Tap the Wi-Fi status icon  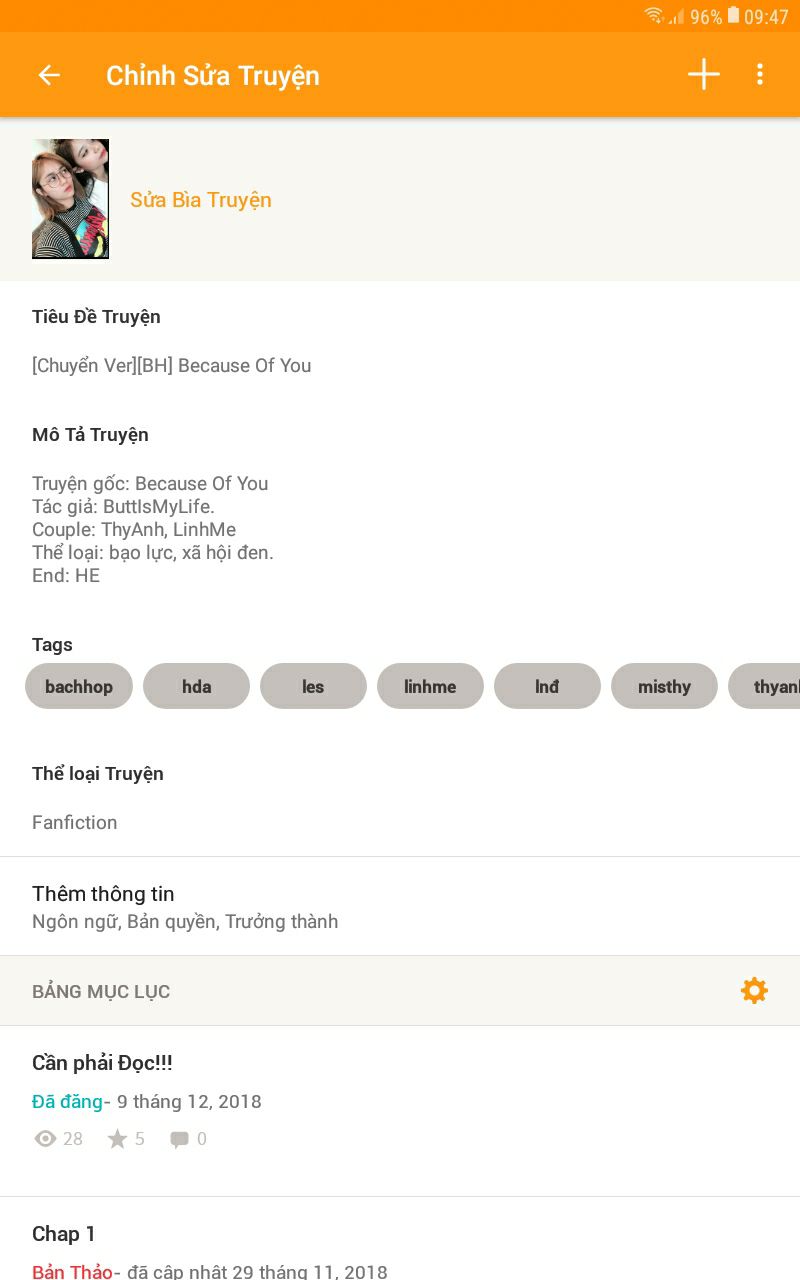click(654, 15)
